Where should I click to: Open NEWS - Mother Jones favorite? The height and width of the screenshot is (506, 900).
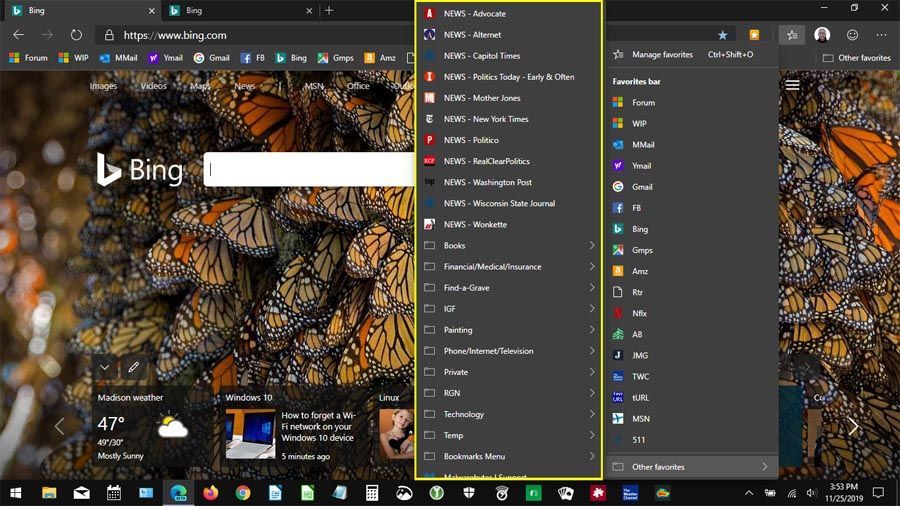tap(509, 98)
